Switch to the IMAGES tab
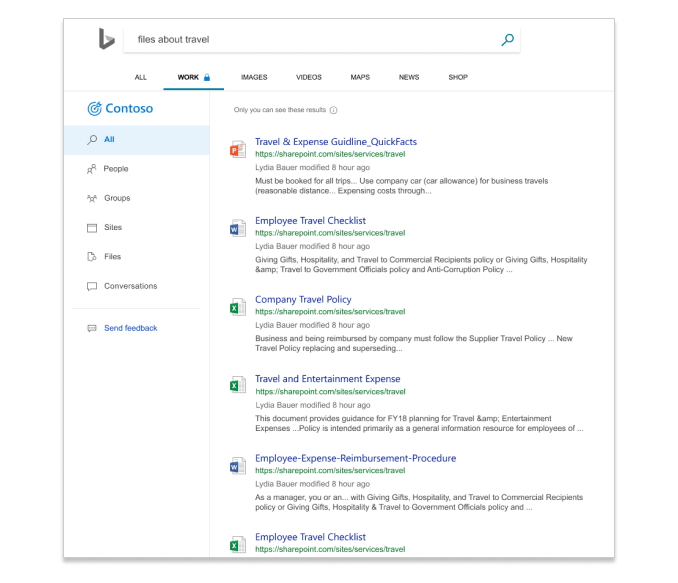The height and width of the screenshot is (583, 678). pyautogui.click(x=254, y=77)
